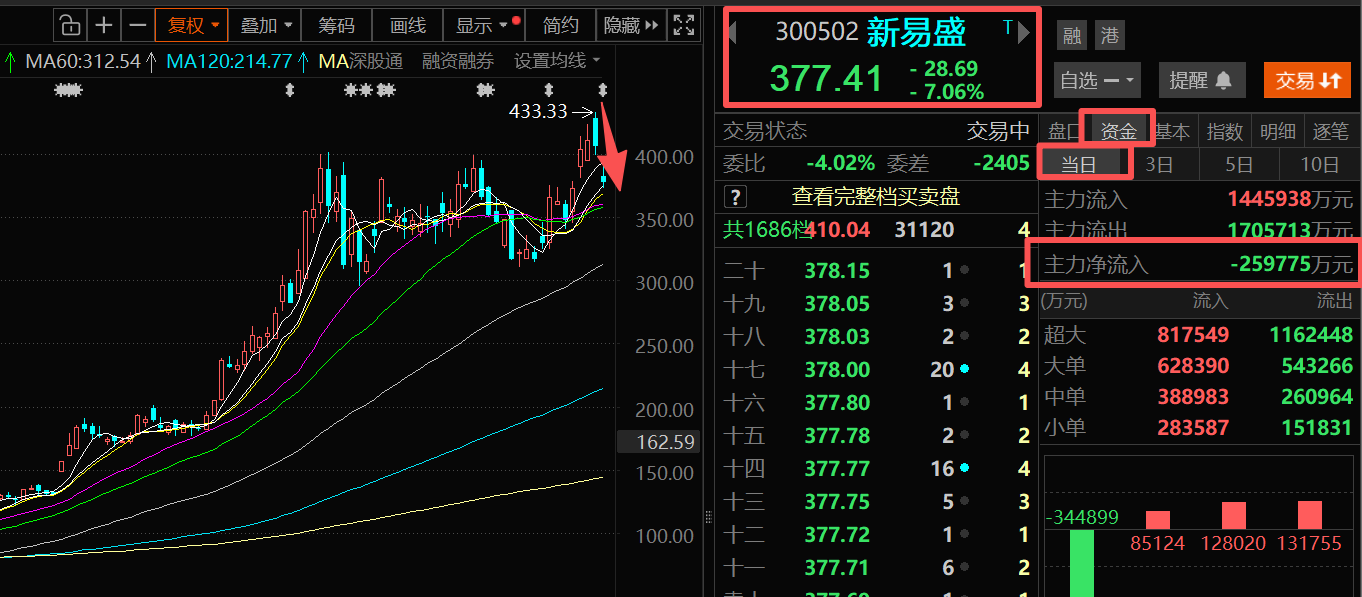Click the 委比 value -4.02%

click(840, 162)
